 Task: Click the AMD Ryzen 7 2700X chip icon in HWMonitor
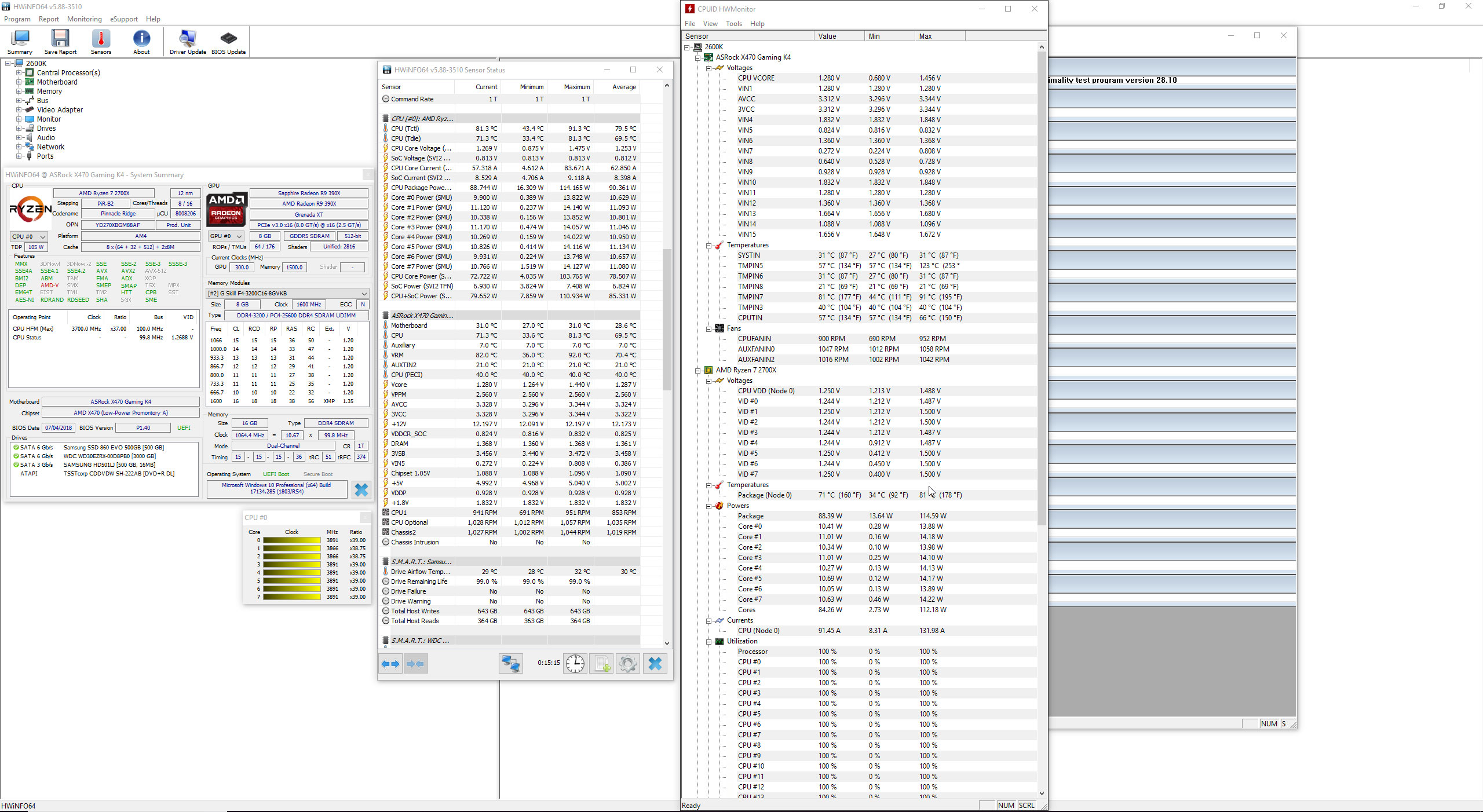point(708,370)
